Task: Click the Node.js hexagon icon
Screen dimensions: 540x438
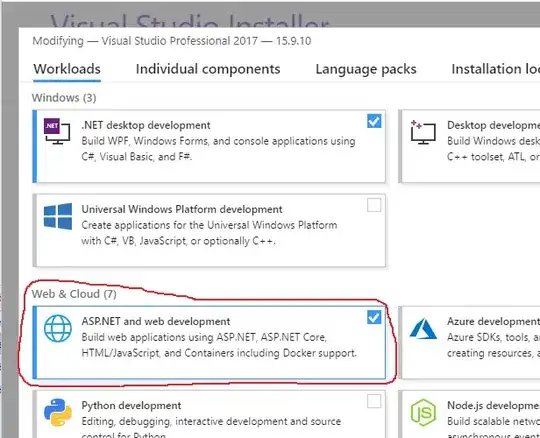Action: (423, 413)
